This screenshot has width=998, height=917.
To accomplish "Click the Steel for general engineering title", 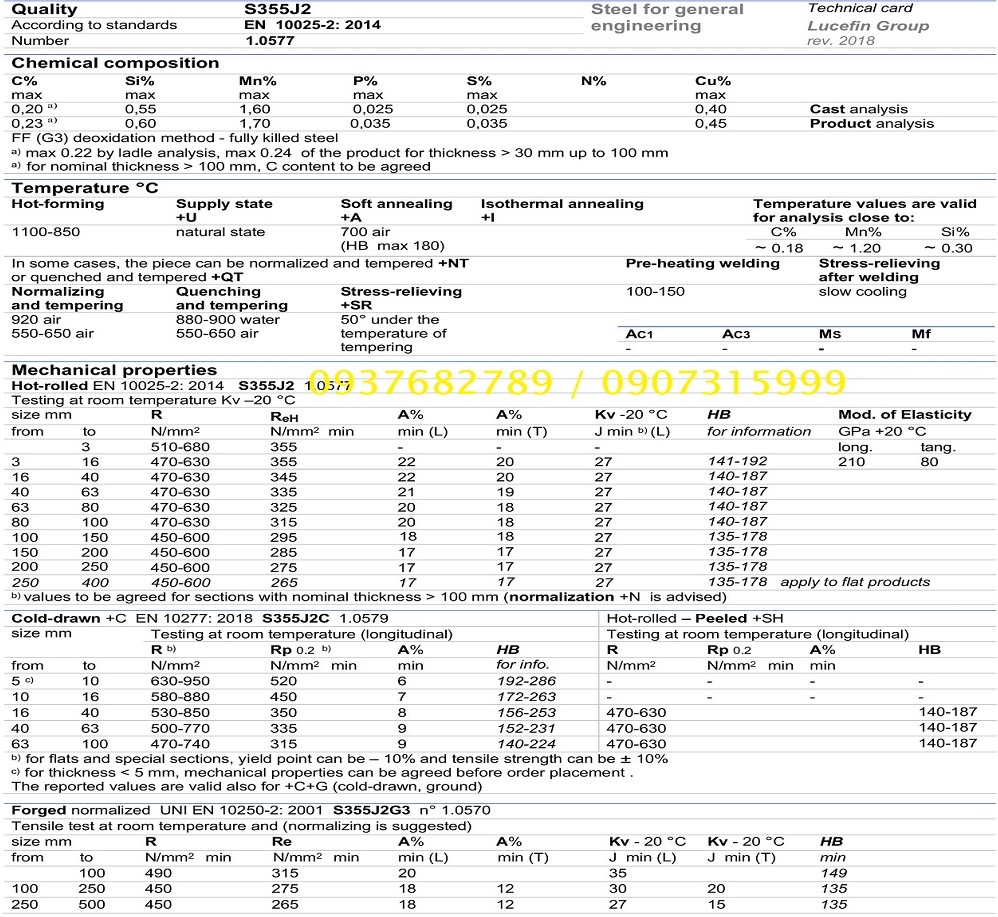I will tap(667, 17).
